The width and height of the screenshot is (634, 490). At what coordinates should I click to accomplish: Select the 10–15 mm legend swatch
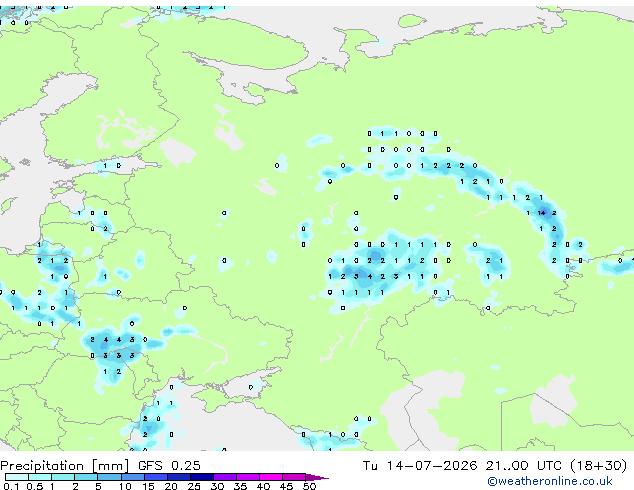pyautogui.click(x=133, y=477)
